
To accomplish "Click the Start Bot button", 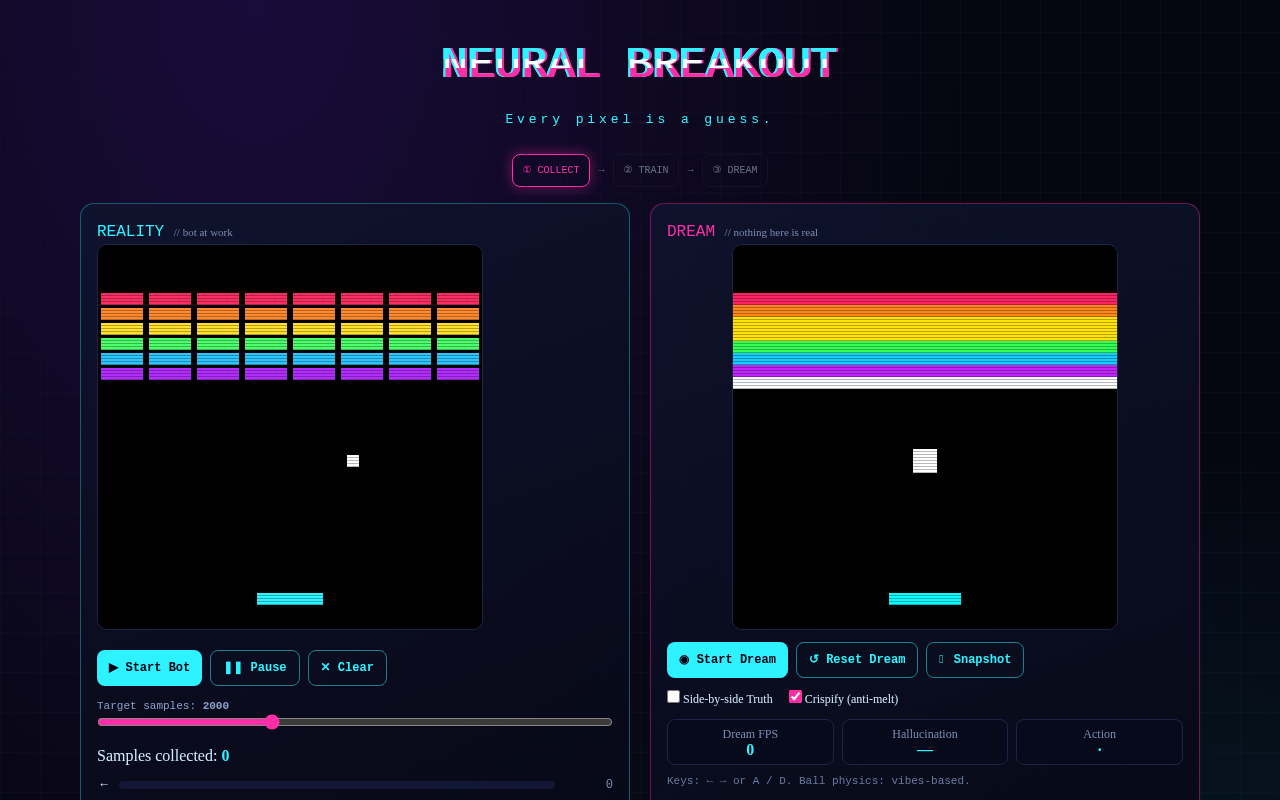I will [x=149, y=668].
